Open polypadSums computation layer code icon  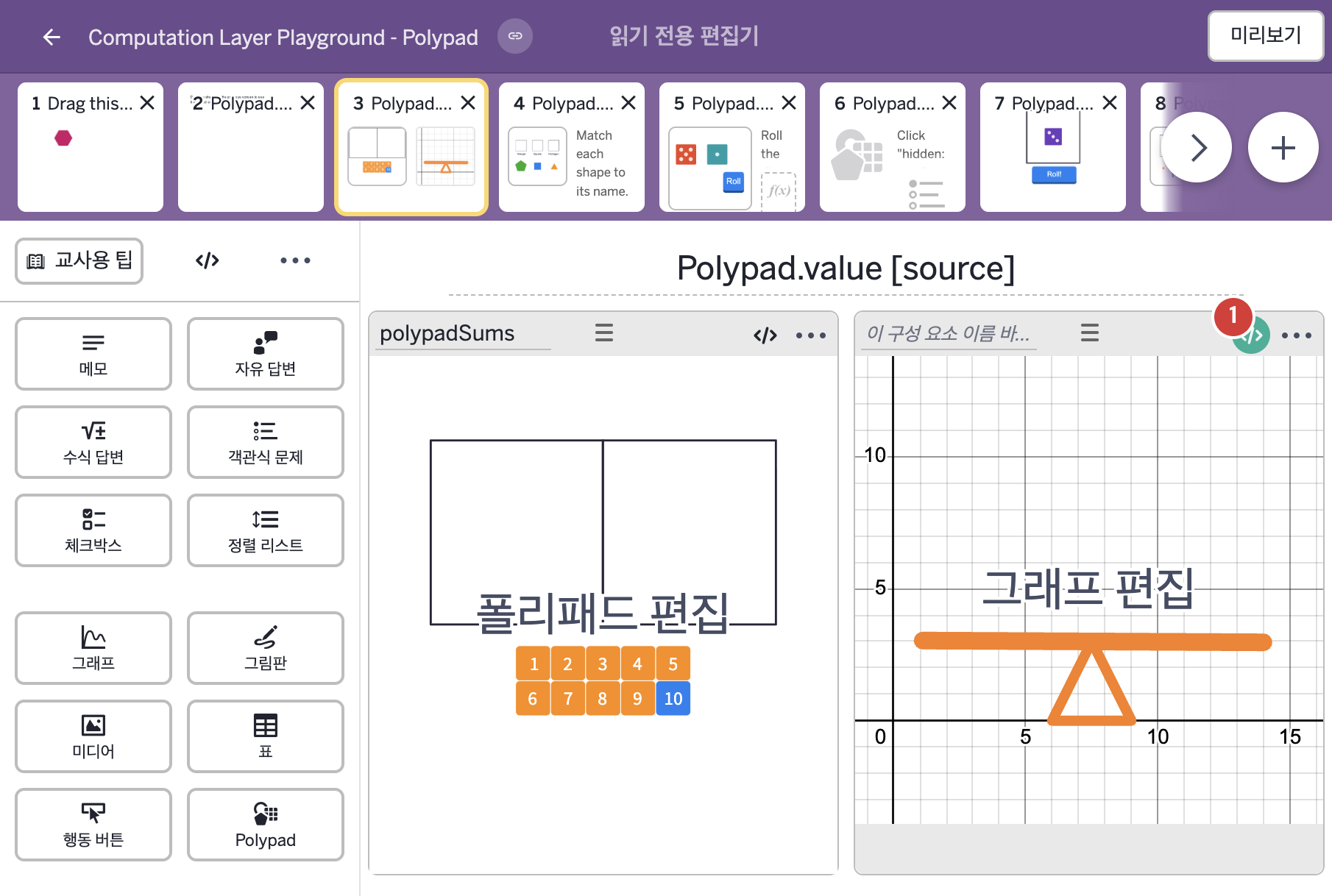[765, 335]
